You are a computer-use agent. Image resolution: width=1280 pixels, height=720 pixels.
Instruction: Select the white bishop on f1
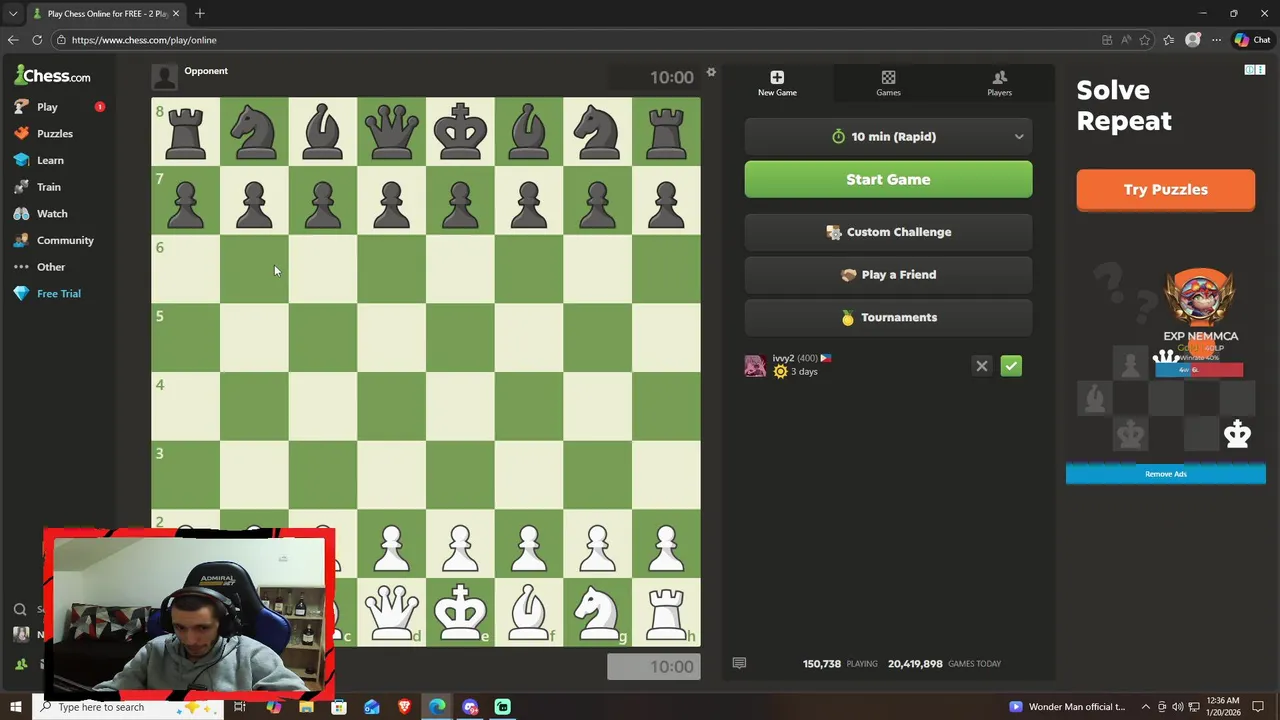pos(529,612)
